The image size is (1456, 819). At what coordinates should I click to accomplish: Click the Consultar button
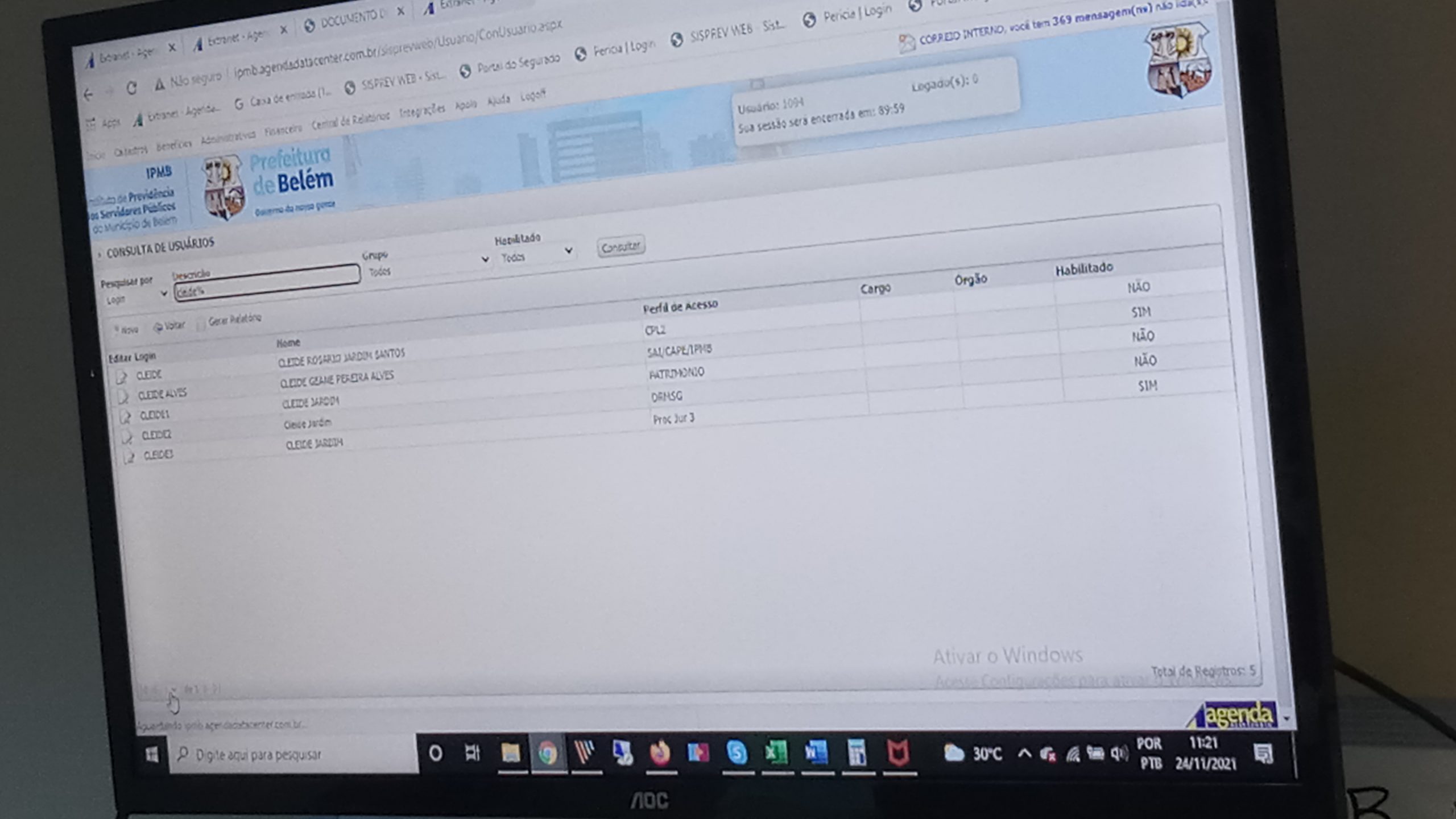[x=621, y=247]
